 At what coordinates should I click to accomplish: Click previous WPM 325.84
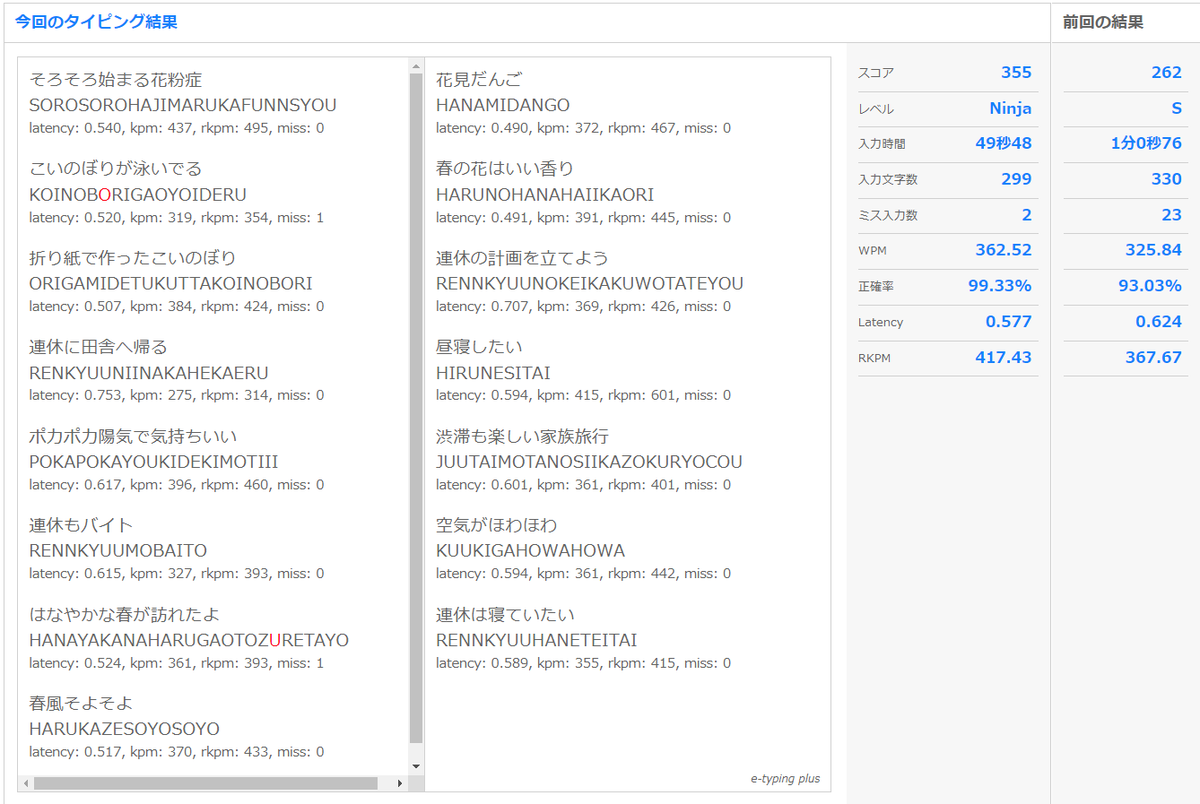point(1154,250)
